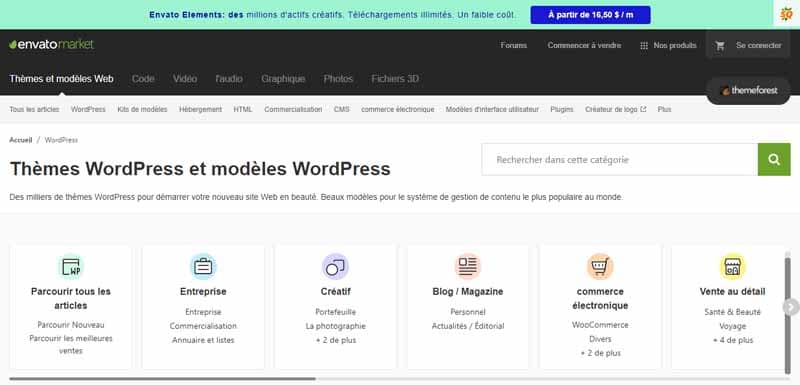
Task: Open the shopping cart icon
Action: (720, 45)
